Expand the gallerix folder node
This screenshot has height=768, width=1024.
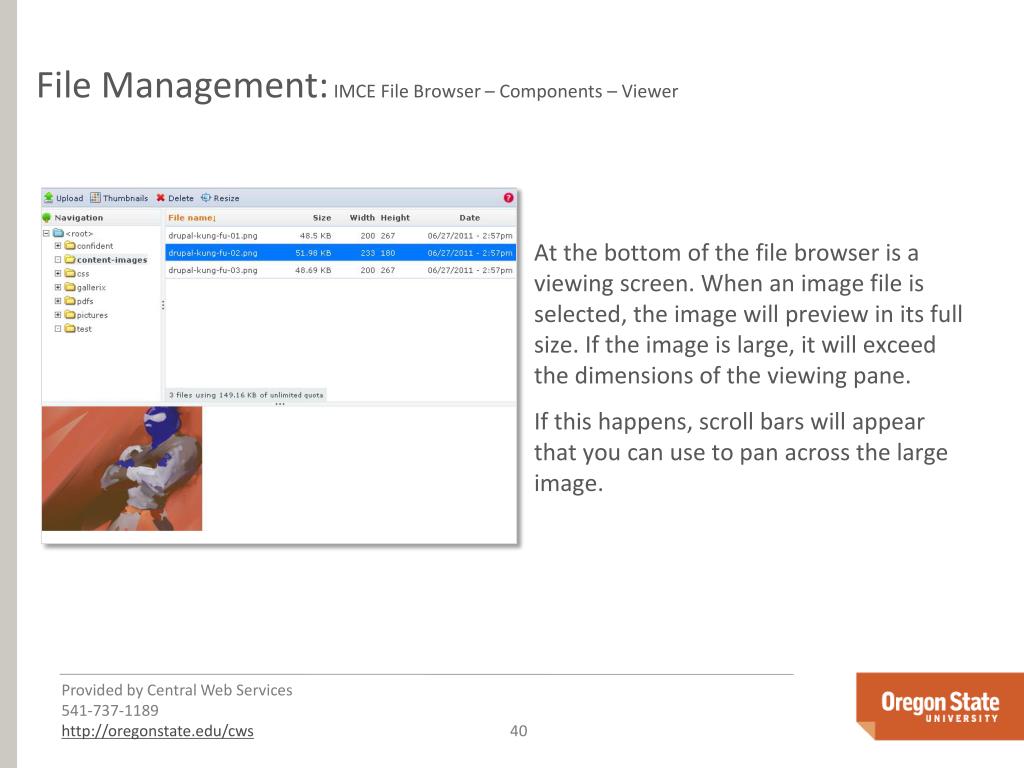pos(57,287)
